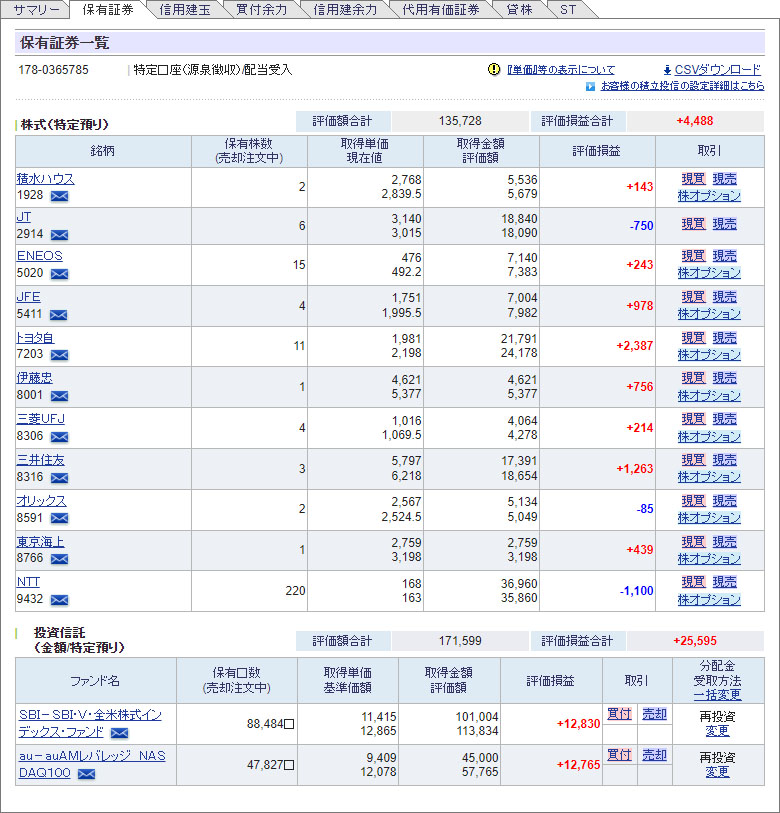This screenshot has width=780, height=813.
Task: Click the envelope icon for auAMレバレッジ NASDAQ100 fund
Action: (86, 774)
